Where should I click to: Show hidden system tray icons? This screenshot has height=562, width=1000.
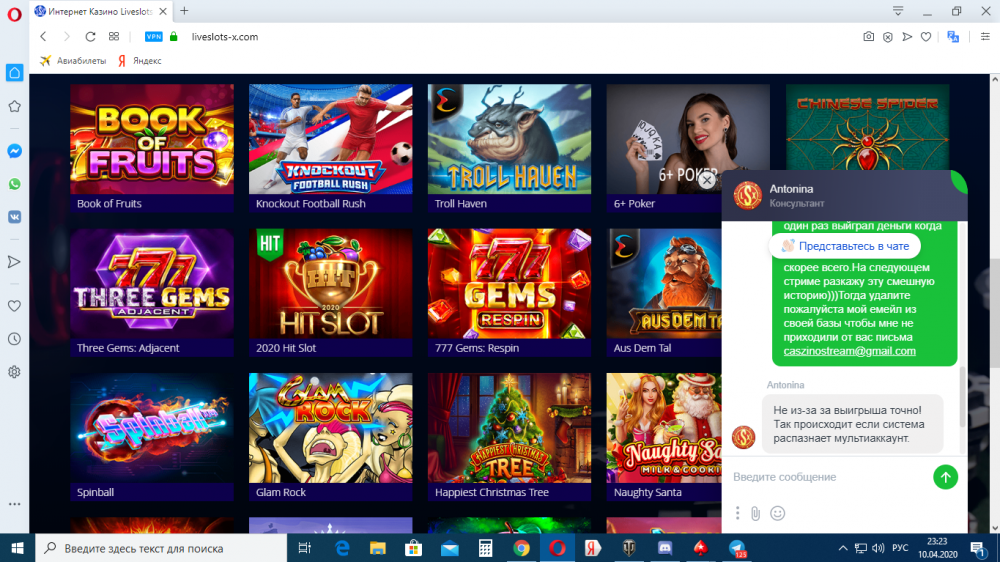coord(842,548)
